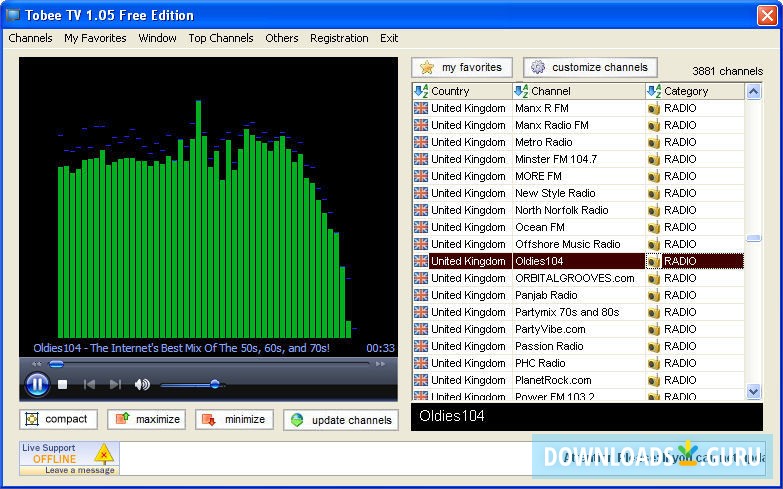783x489 pixels.
Task: Open the Channels menu
Action: [30, 38]
